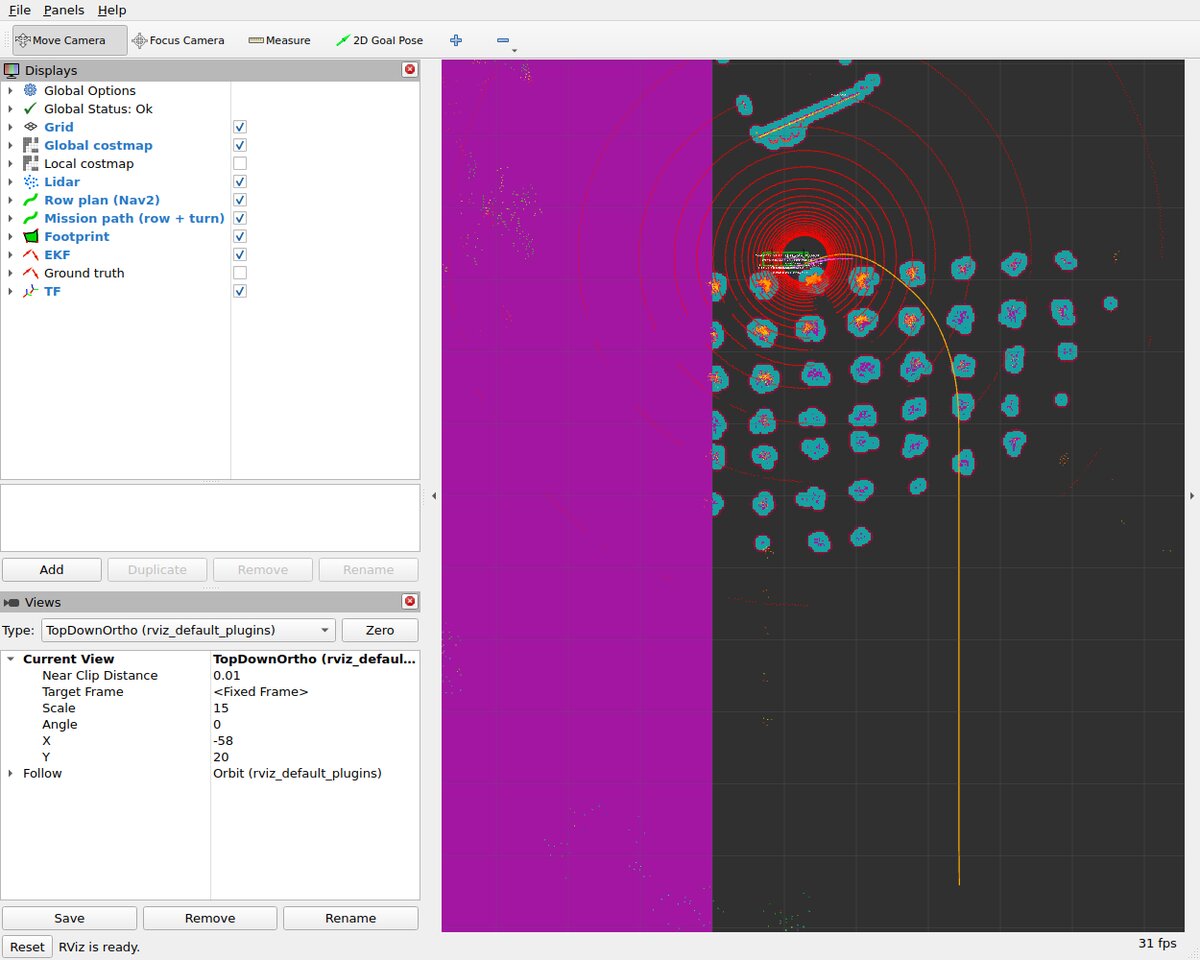Disable the Global costmap checkbox
Viewport: 1200px width, 960px height.
coord(240,145)
